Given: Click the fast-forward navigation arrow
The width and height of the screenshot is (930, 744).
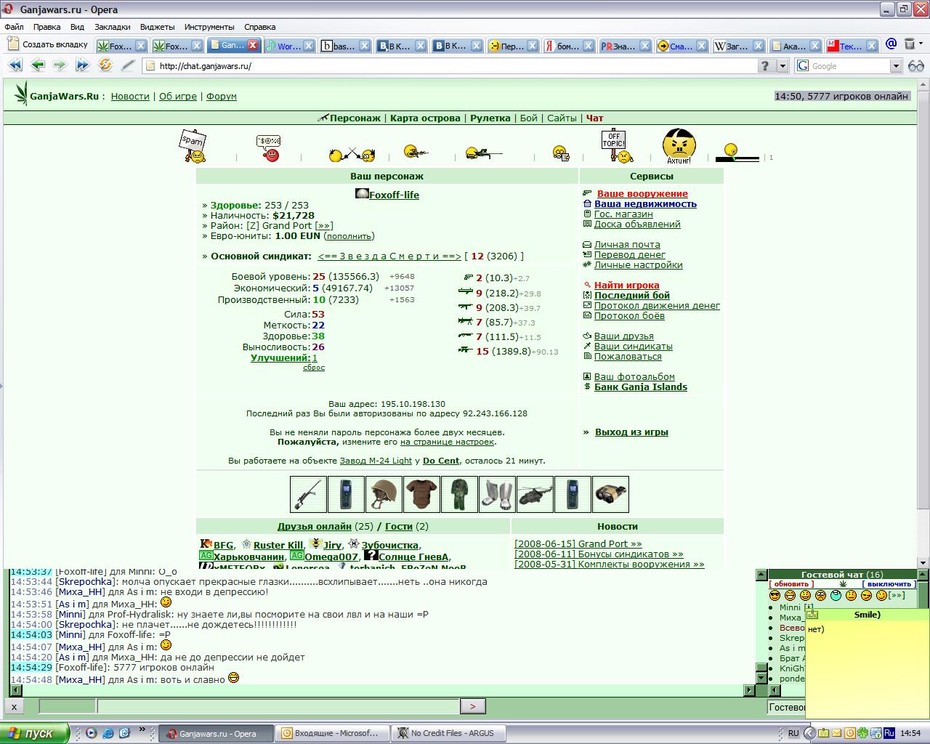Looking at the screenshot, I should [82, 65].
